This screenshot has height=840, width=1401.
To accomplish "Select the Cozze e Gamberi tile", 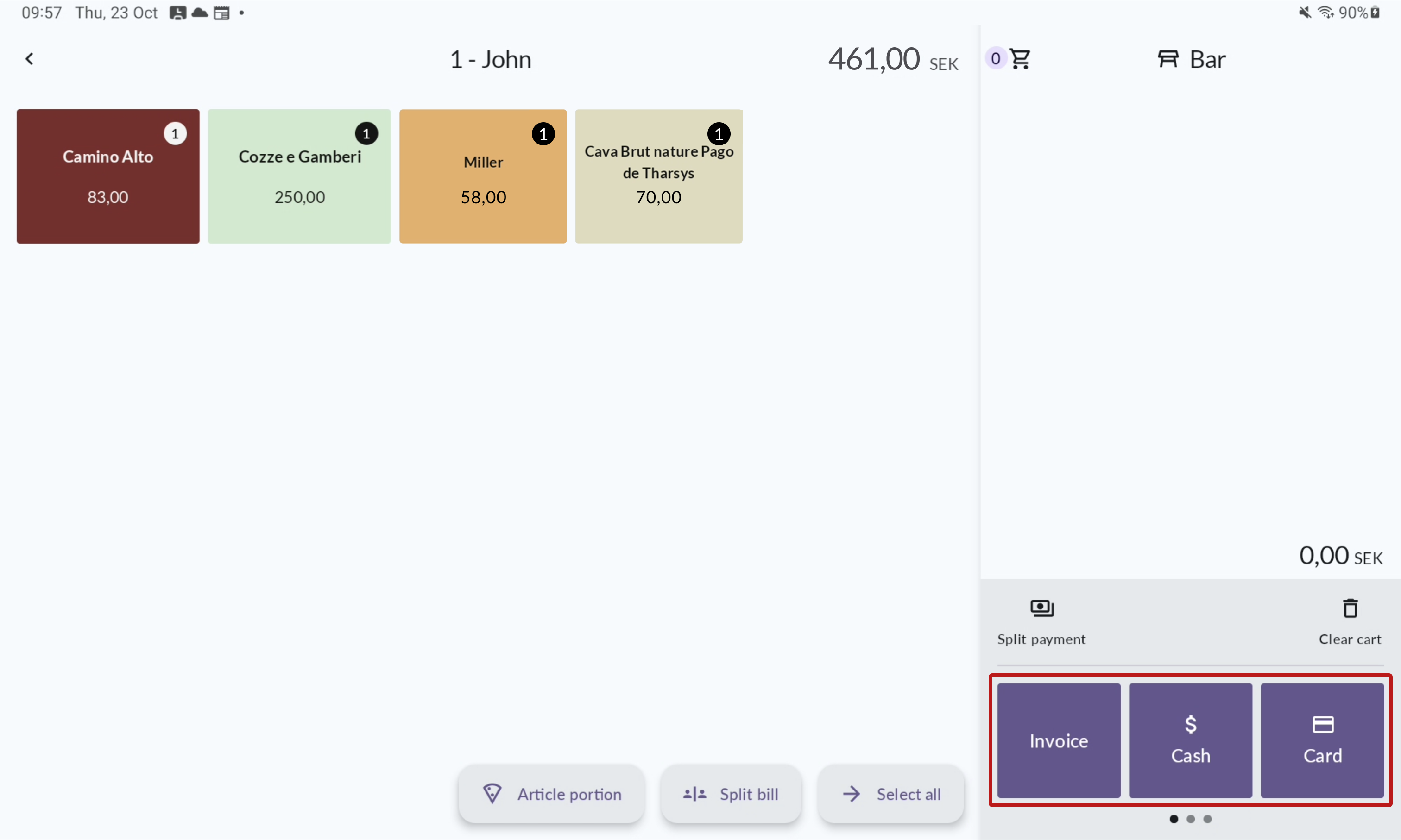I will point(299,176).
